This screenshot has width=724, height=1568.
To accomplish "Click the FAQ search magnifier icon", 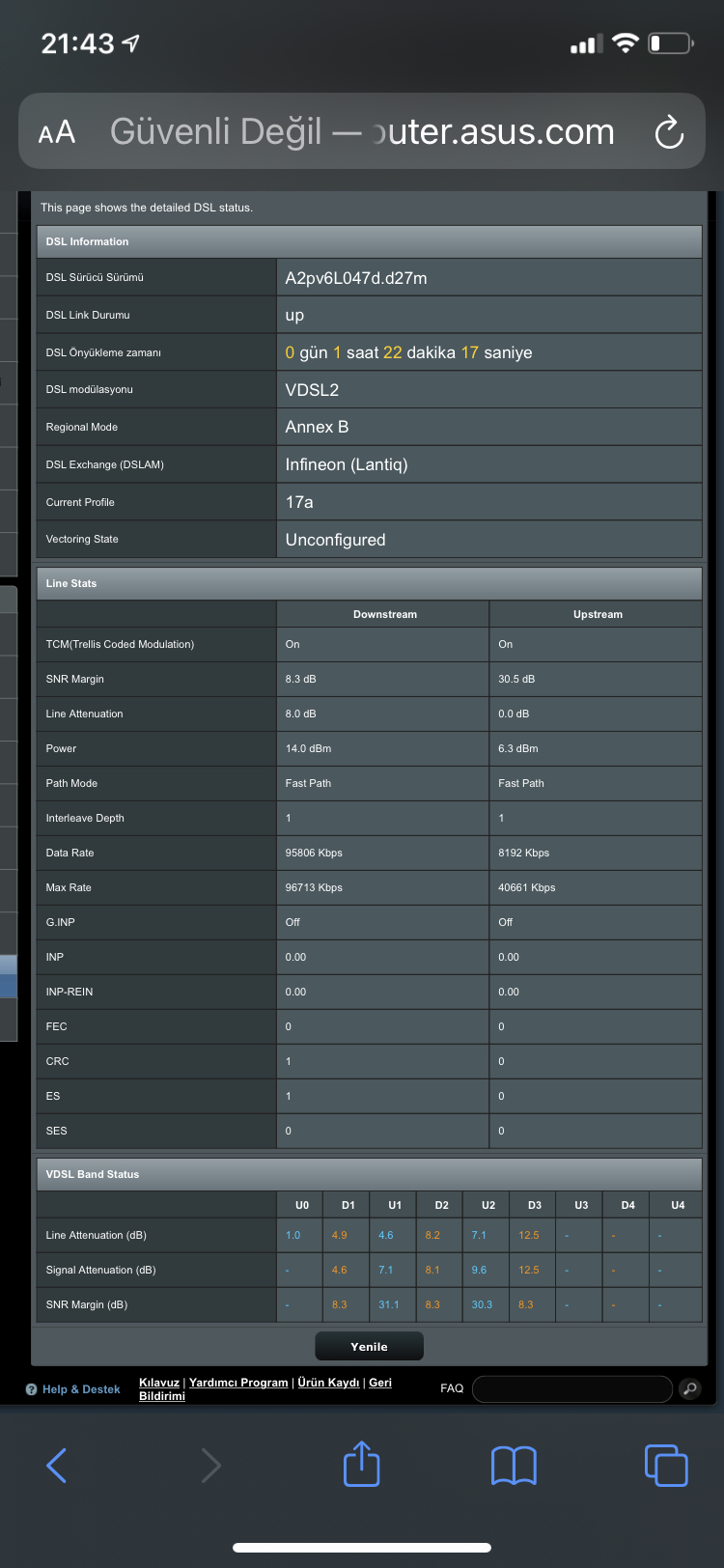I will pos(689,1388).
